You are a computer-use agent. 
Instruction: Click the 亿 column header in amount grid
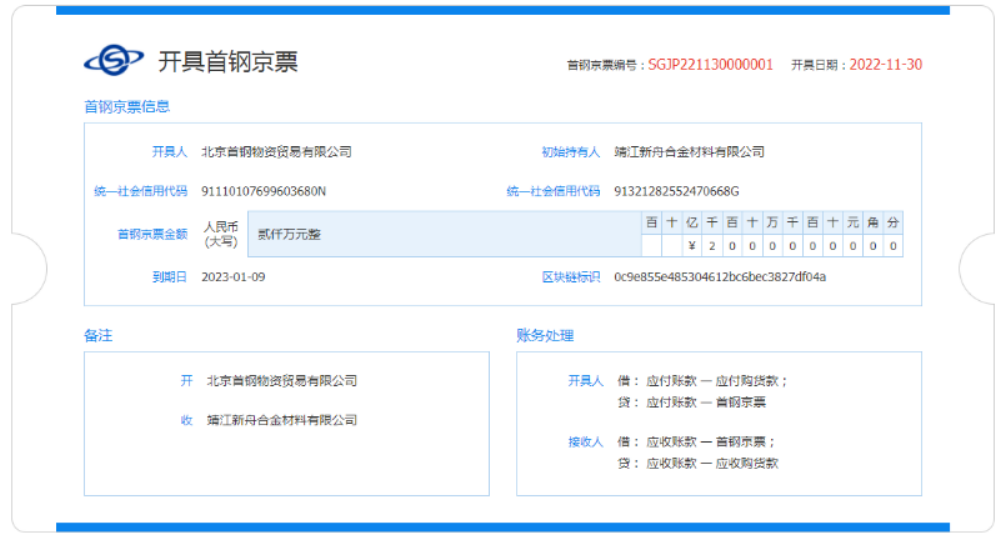click(691, 223)
